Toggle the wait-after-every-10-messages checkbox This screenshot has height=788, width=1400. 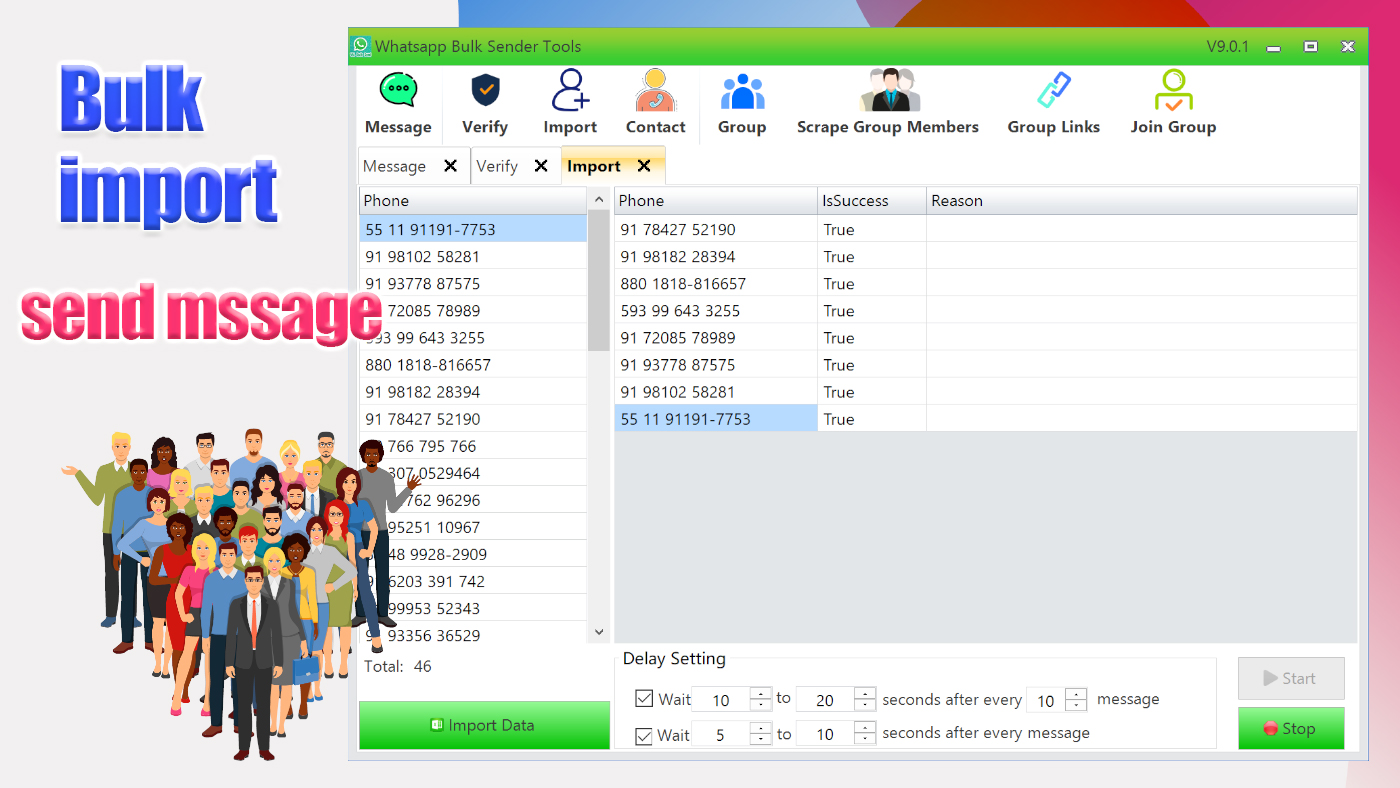pyautogui.click(x=644, y=698)
